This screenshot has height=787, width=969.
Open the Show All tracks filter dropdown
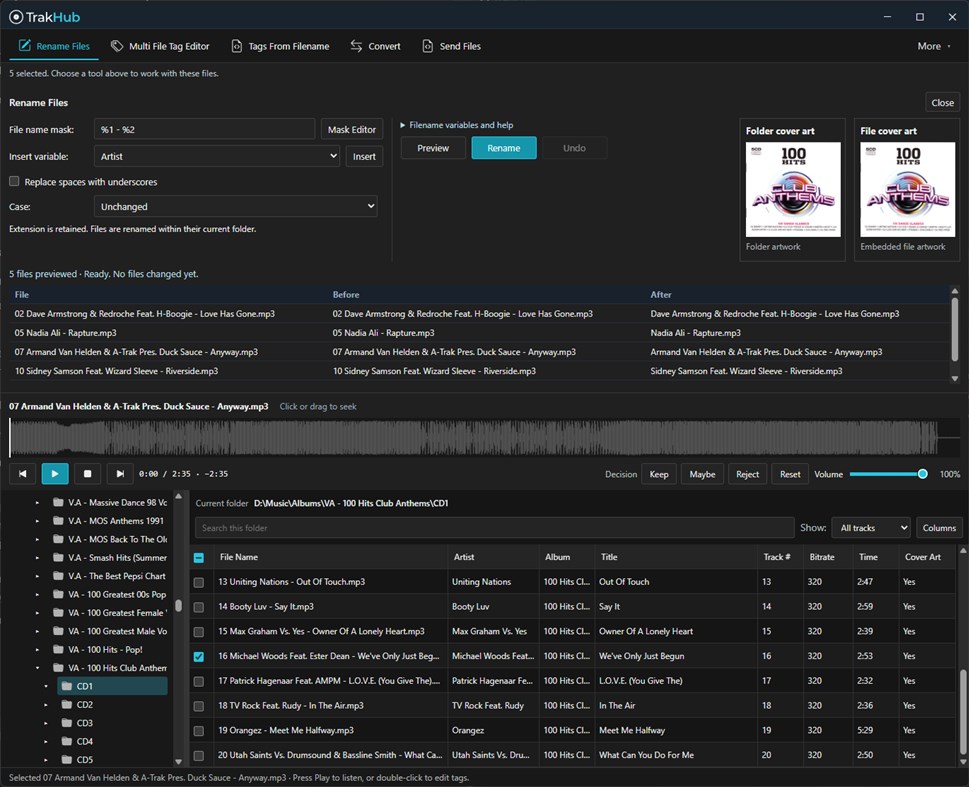point(871,528)
